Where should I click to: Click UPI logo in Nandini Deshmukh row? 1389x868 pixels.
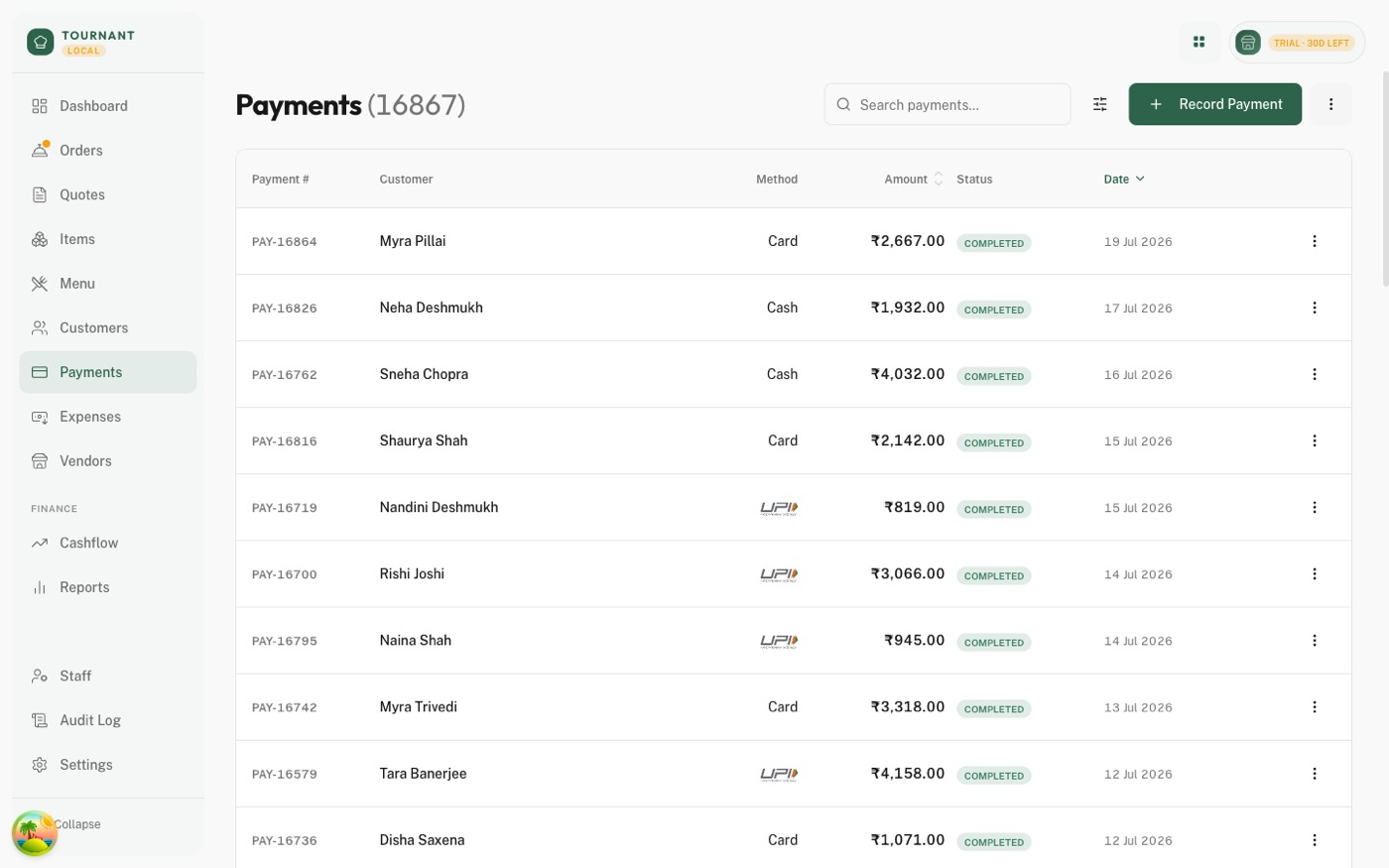coord(779,508)
